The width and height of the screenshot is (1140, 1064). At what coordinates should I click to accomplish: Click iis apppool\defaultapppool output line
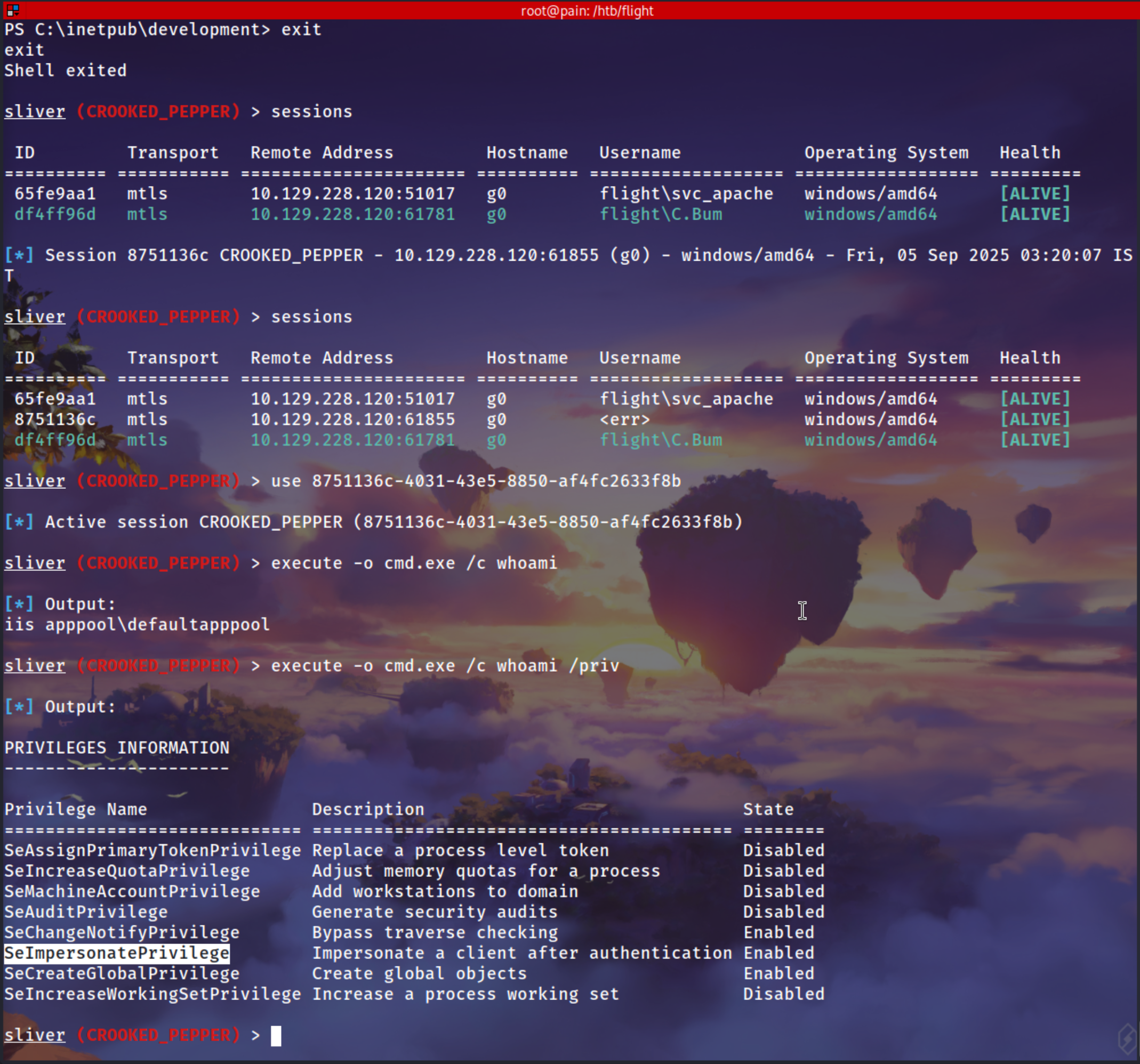[x=137, y=624]
